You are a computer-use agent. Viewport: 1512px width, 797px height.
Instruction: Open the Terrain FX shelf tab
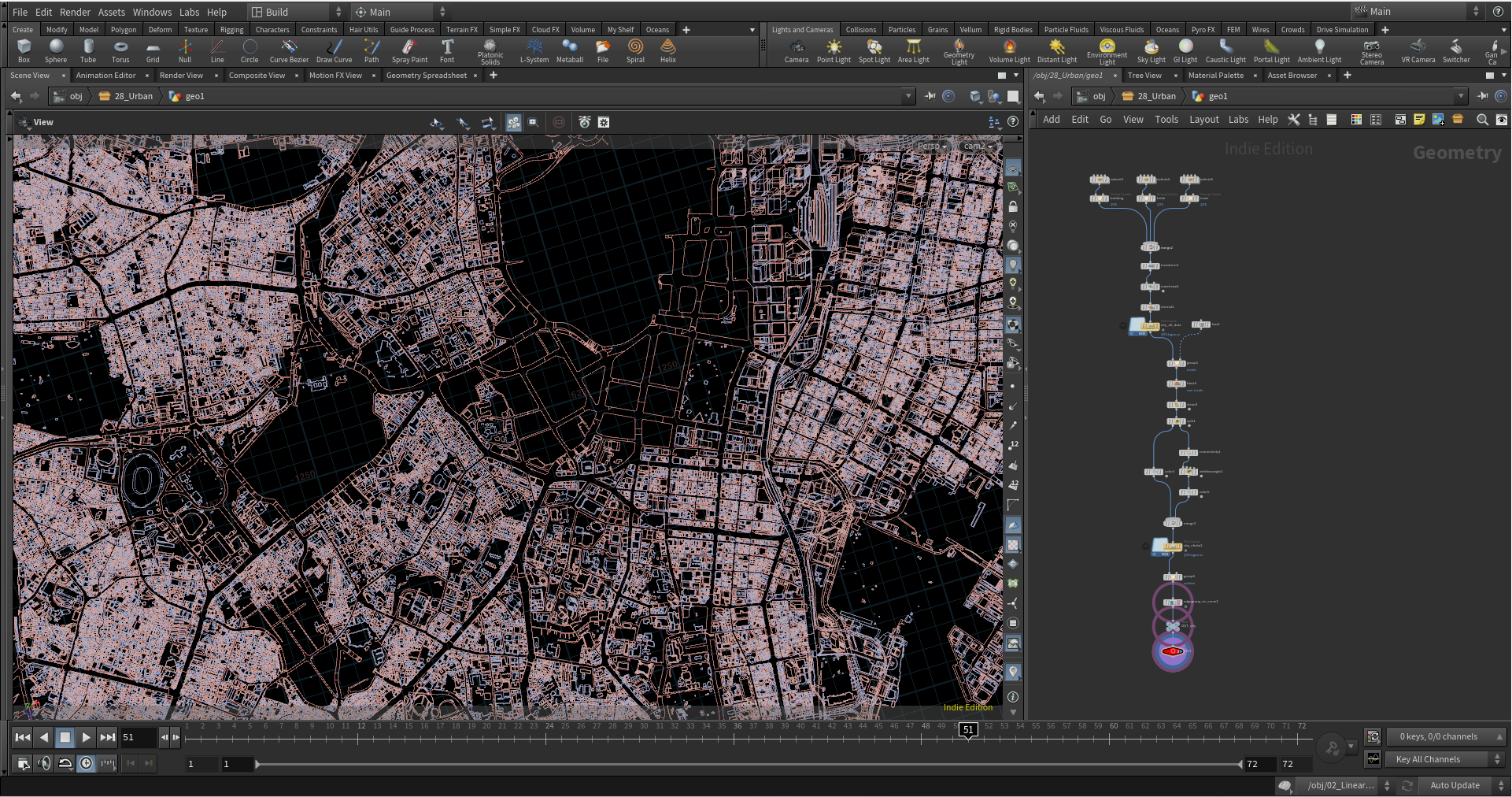[462, 30]
